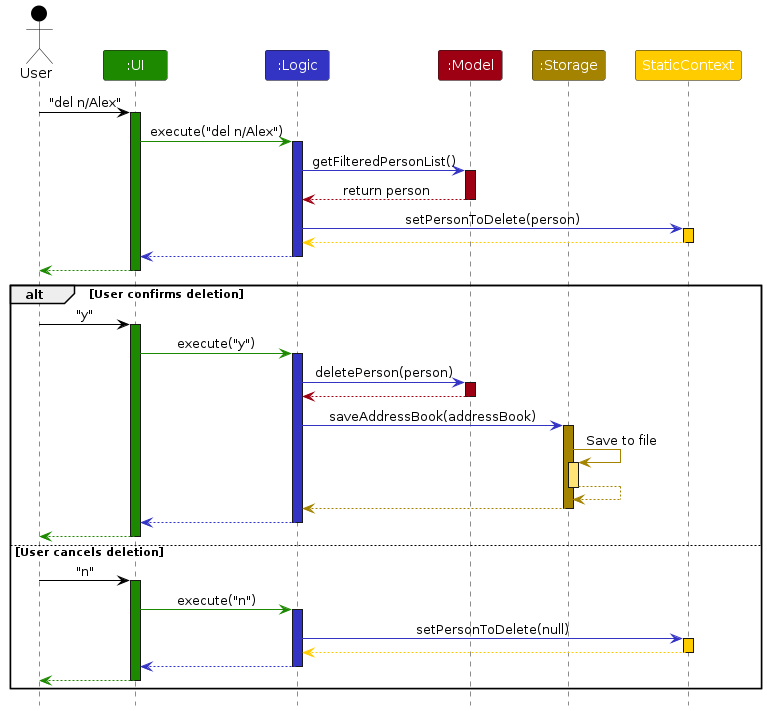Screen dimensions: 767x711
Task: Select the green :UI participant box
Action: click(135, 65)
